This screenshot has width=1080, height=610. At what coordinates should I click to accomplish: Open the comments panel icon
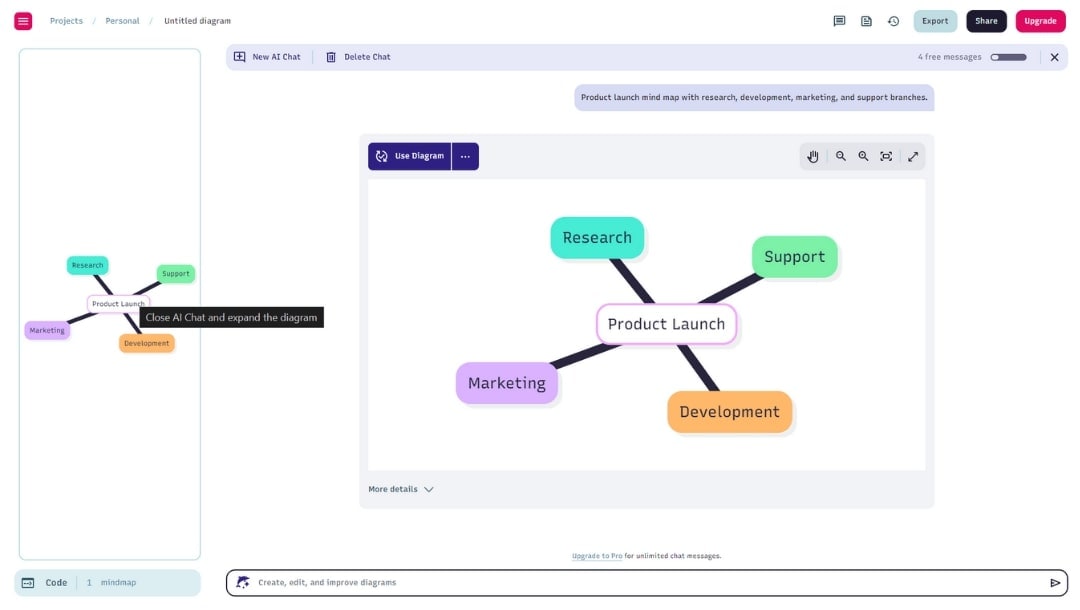(x=839, y=21)
